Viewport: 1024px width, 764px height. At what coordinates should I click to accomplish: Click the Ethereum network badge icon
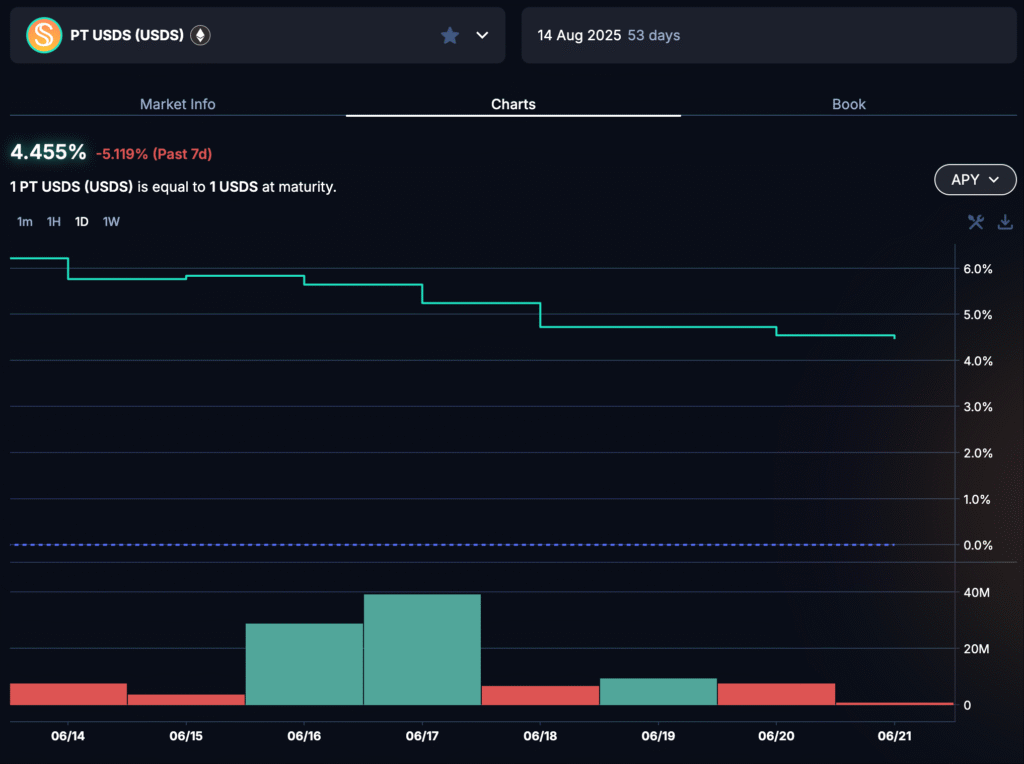click(x=200, y=35)
